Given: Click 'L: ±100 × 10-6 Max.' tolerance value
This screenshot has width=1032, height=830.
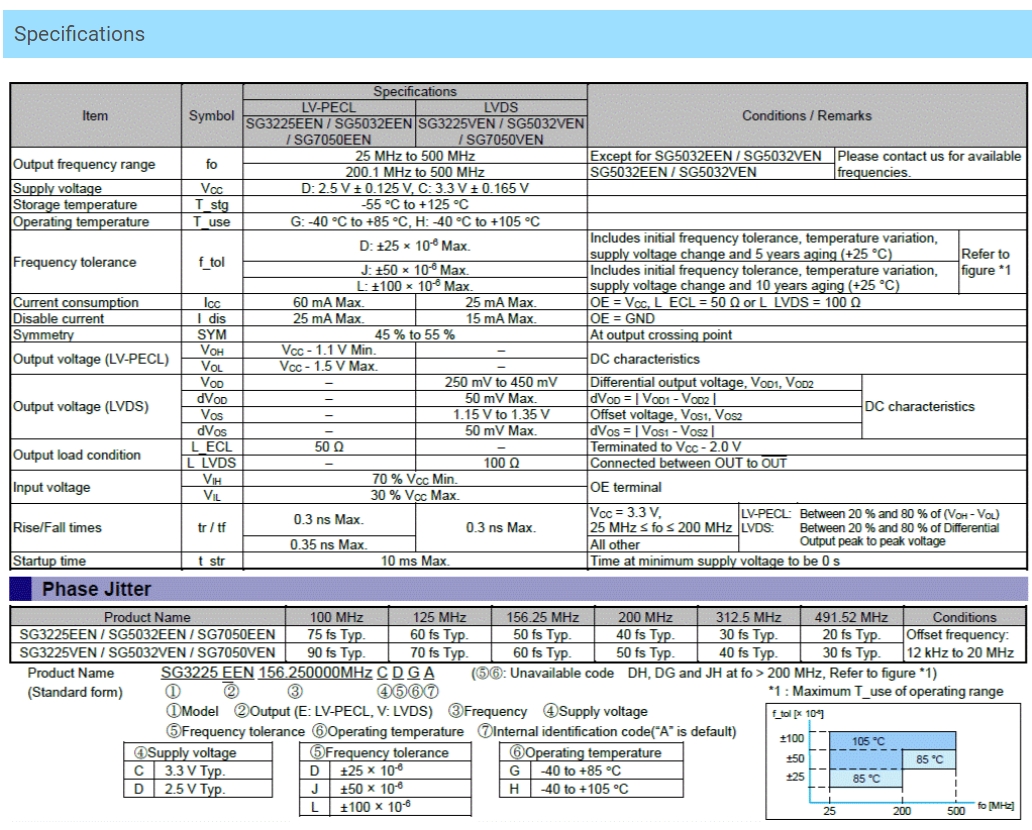Looking at the screenshot, I should tap(415, 286).
